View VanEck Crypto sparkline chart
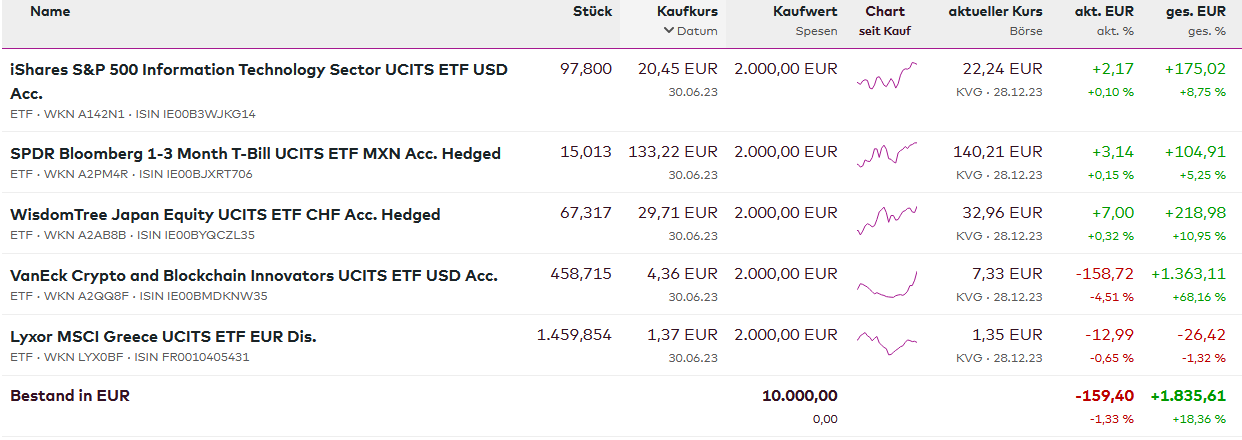 pyautogui.click(x=886, y=284)
